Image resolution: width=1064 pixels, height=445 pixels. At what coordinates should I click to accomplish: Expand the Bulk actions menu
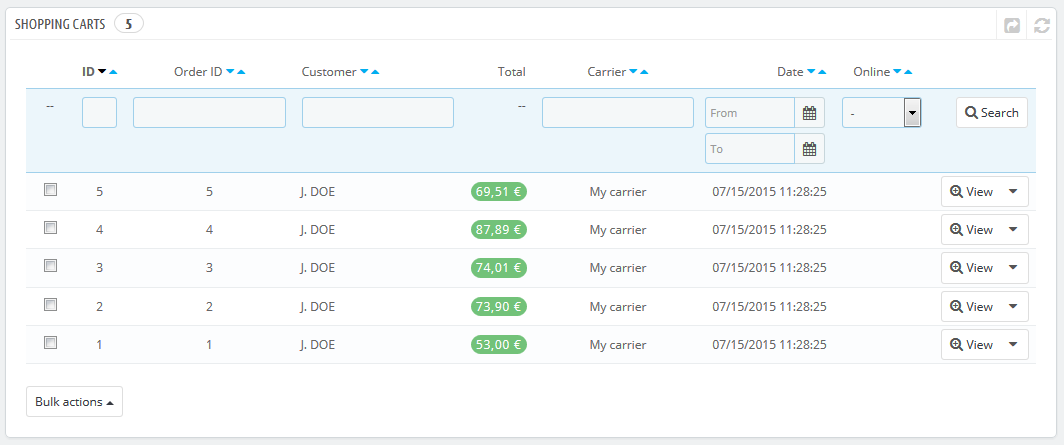(x=74, y=402)
